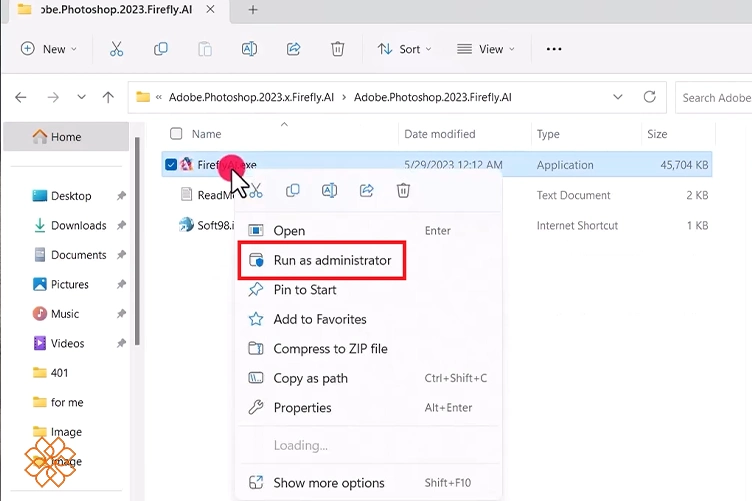Go forward with the right arrow

(x=53, y=97)
